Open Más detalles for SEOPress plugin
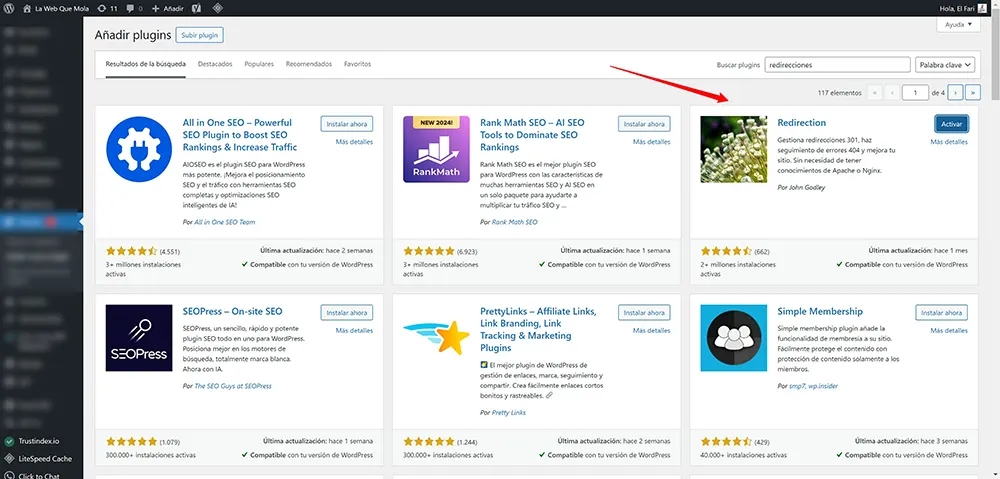The width and height of the screenshot is (1000, 479). 354,330
